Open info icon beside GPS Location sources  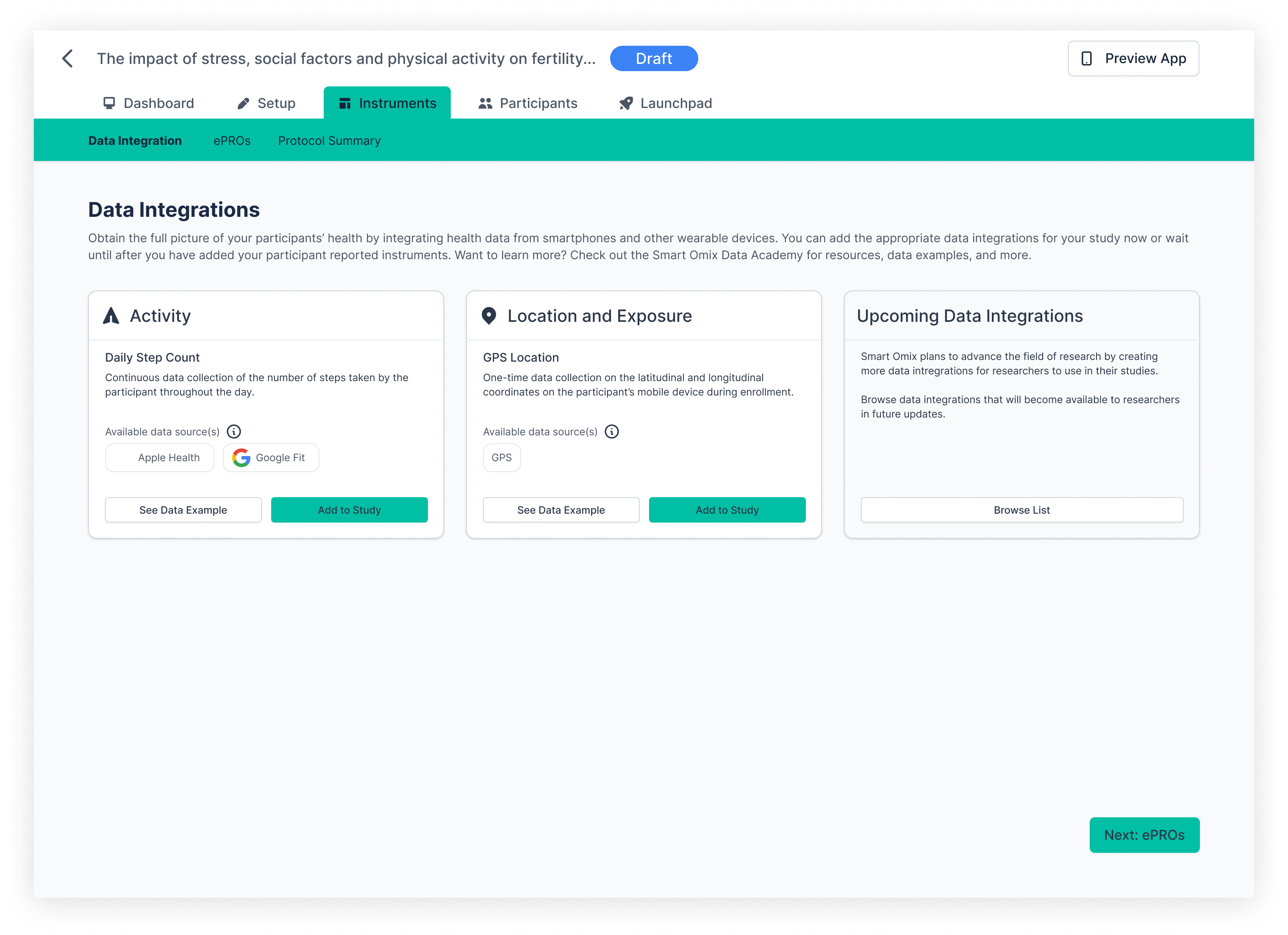612,432
